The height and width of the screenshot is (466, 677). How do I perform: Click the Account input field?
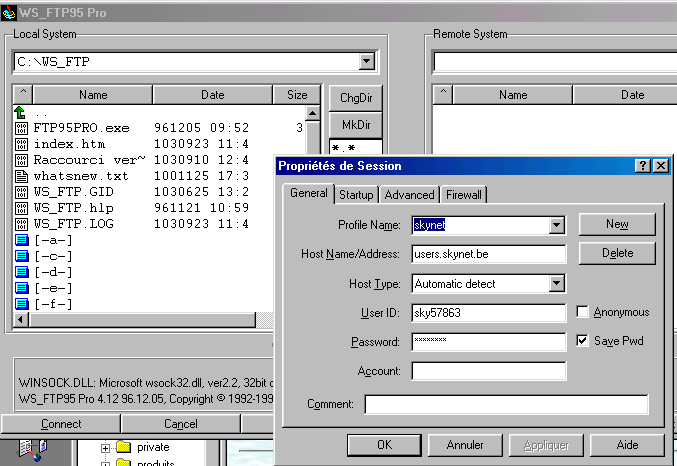tap(488, 371)
